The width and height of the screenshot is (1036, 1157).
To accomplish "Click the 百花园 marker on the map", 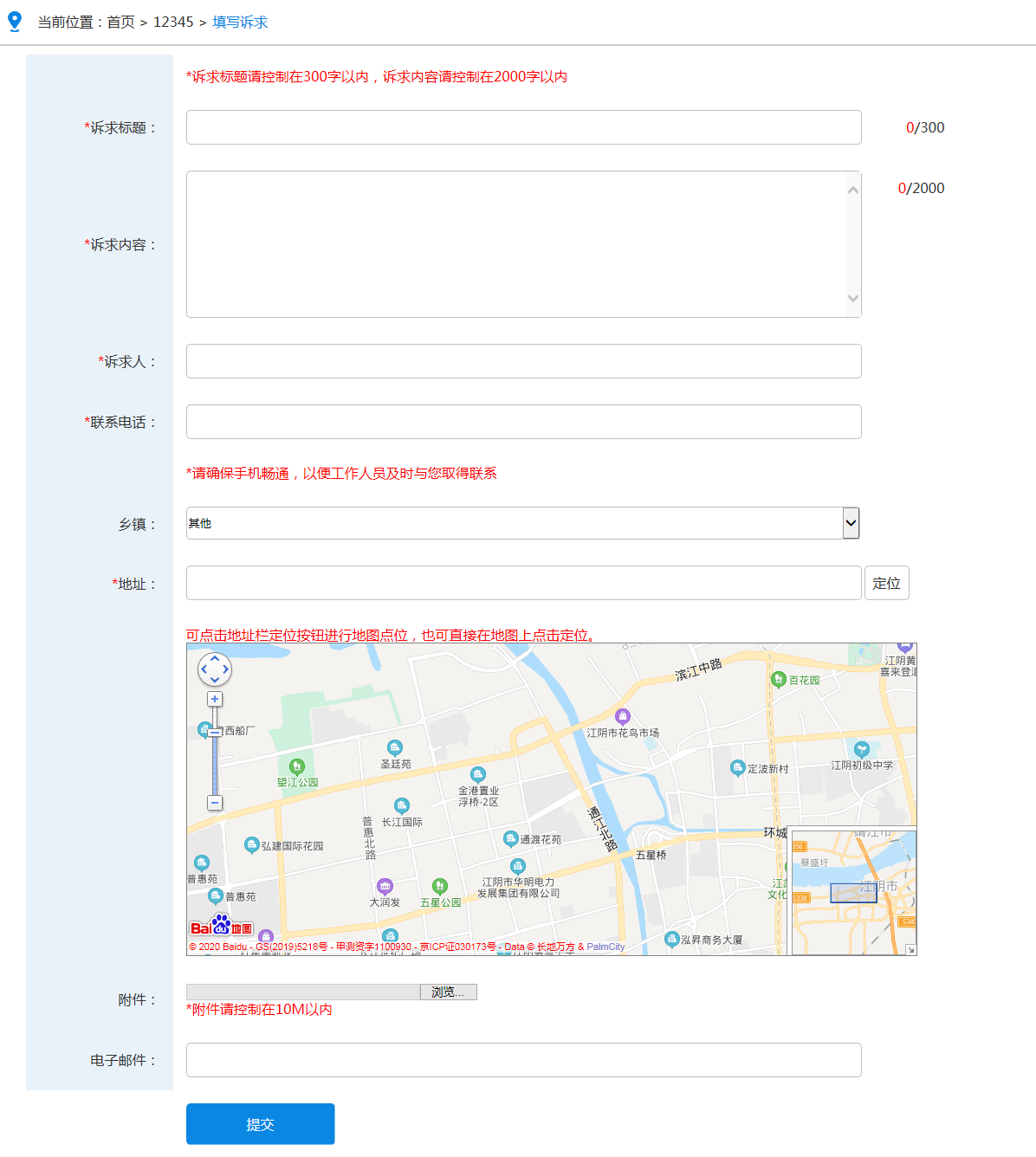I will (x=778, y=680).
